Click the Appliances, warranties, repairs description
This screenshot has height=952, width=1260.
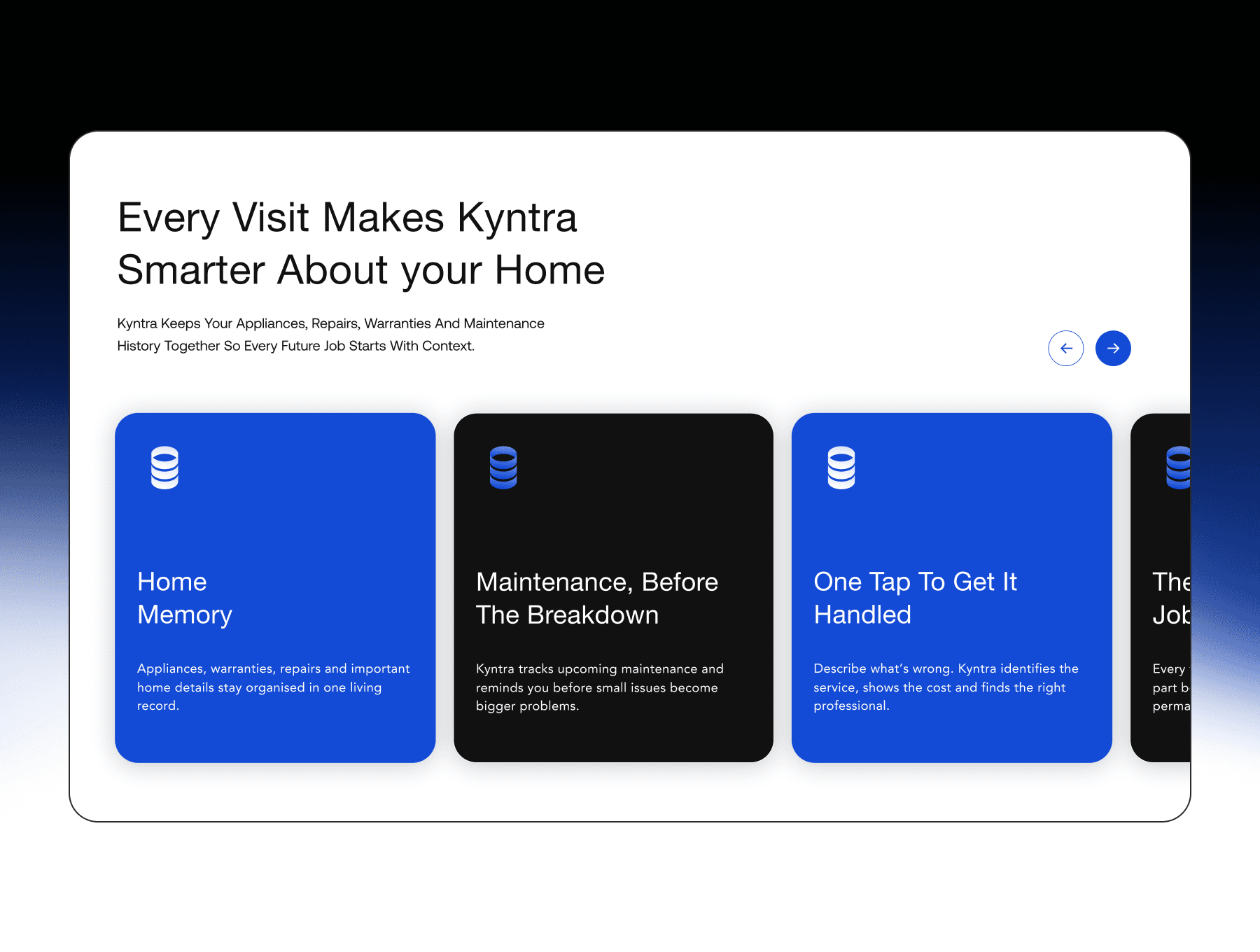point(274,687)
